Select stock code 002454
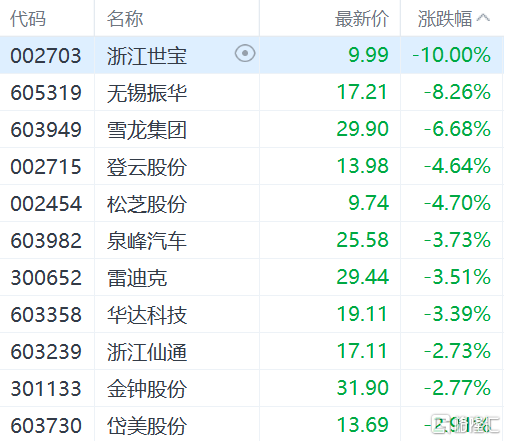The width and height of the screenshot is (506, 441). click(x=46, y=203)
